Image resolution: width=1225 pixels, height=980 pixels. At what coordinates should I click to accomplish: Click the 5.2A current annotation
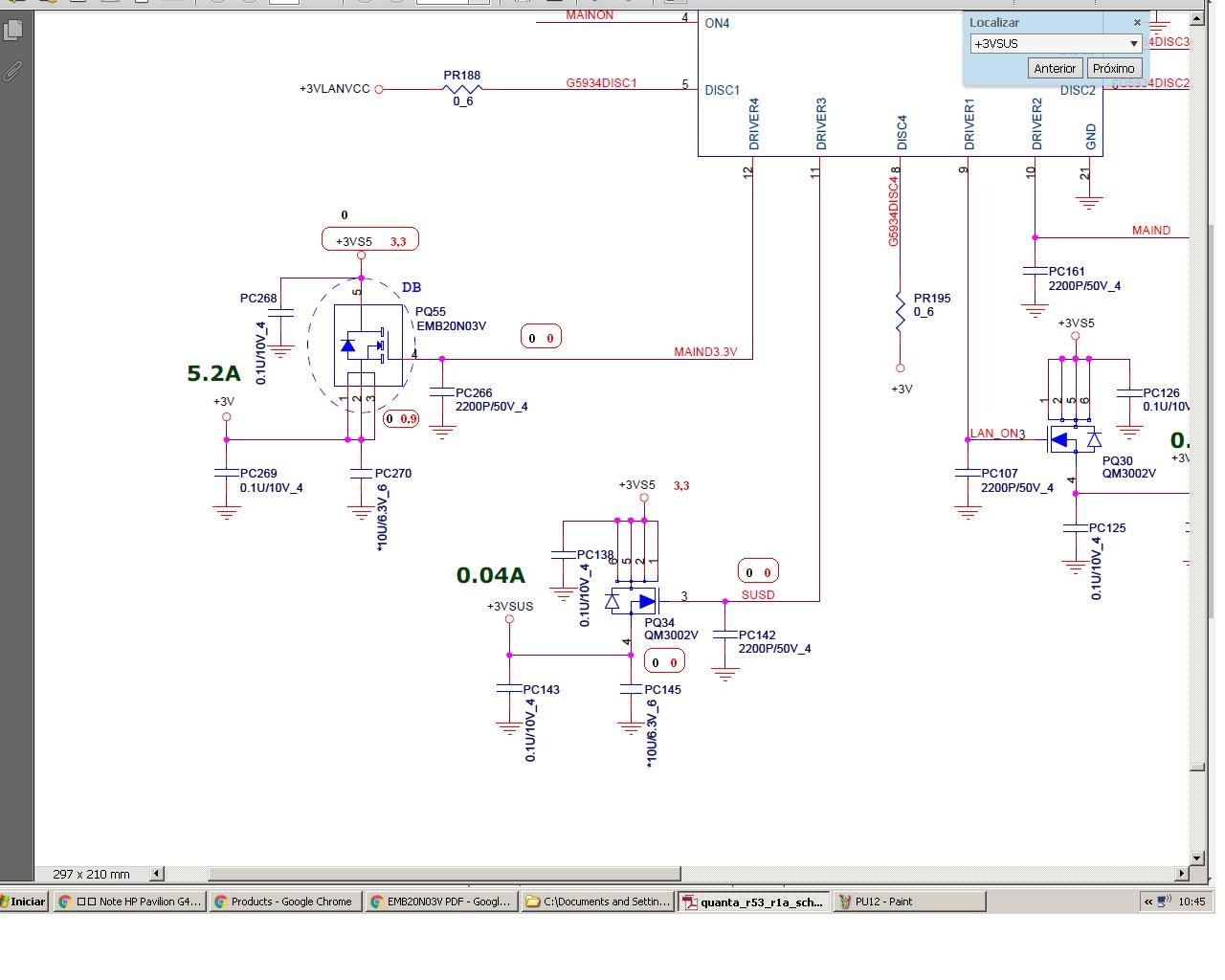pos(213,373)
